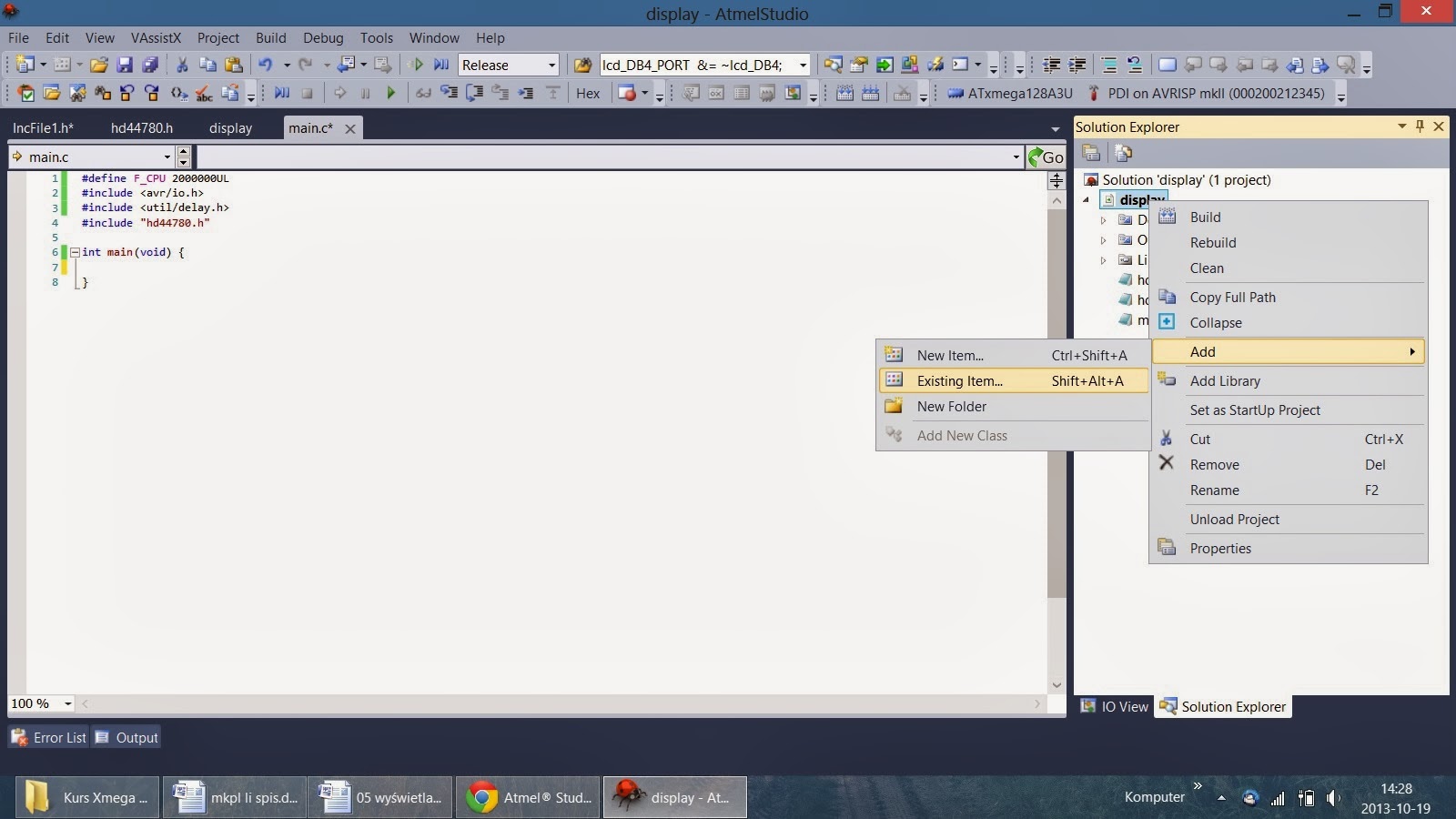Open the Project menu
The height and width of the screenshot is (819, 1456).
[x=218, y=37]
